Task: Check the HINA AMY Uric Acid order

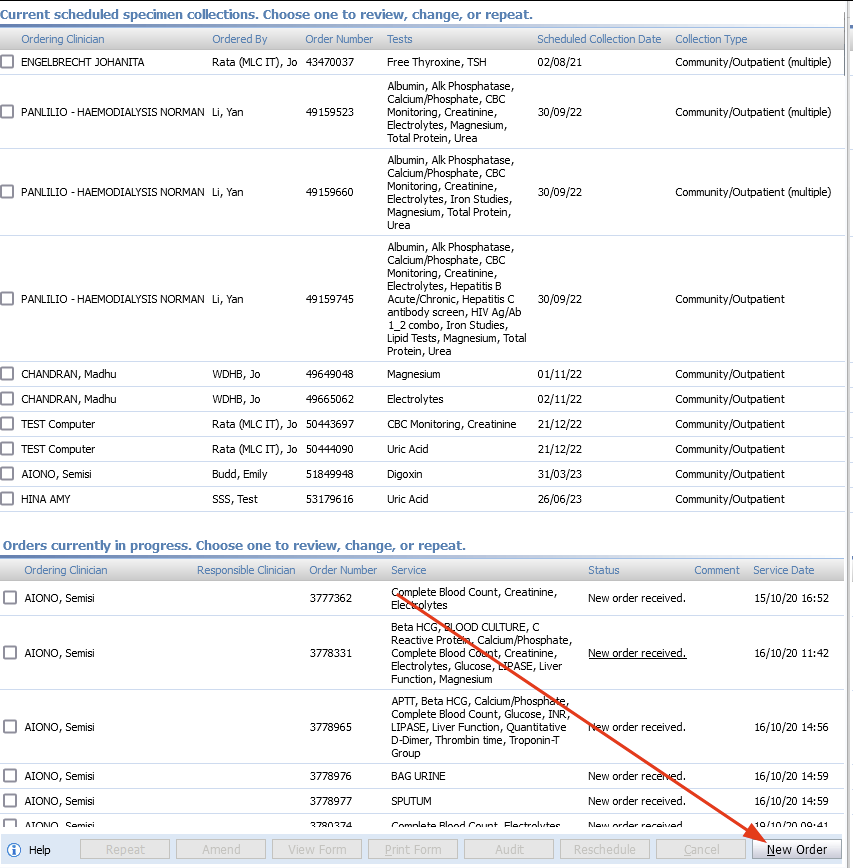Action: pyautogui.click(x=7, y=498)
